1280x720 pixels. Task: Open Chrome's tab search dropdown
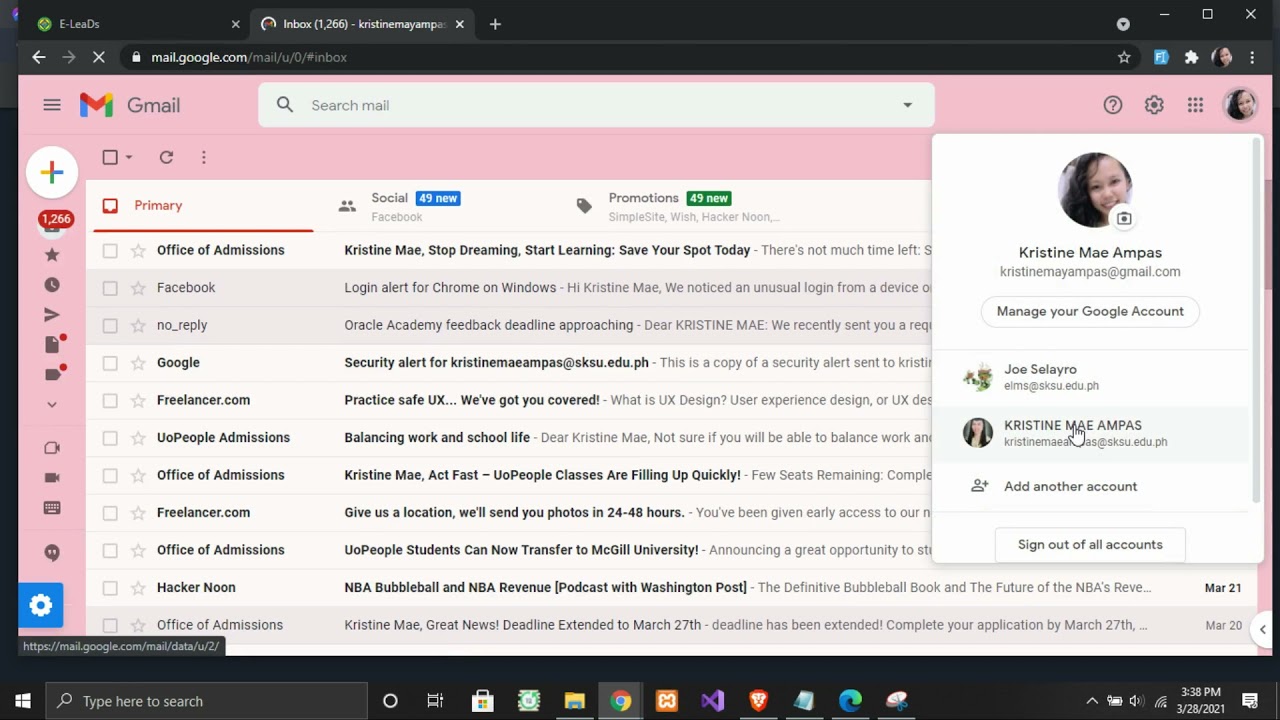[x=1123, y=24]
